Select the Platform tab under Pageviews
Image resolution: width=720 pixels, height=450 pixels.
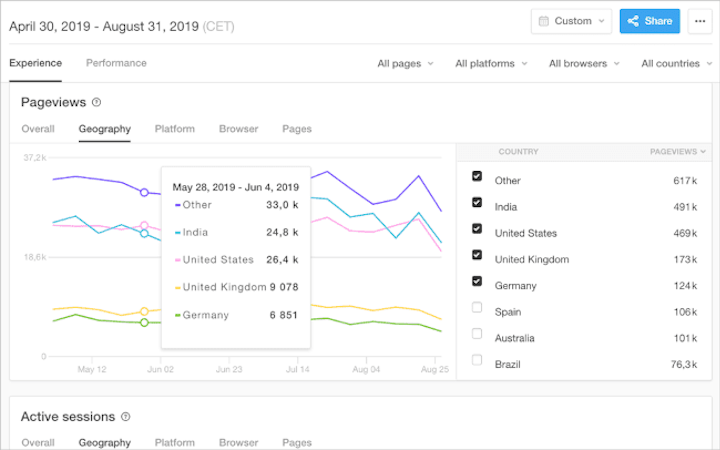point(175,129)
